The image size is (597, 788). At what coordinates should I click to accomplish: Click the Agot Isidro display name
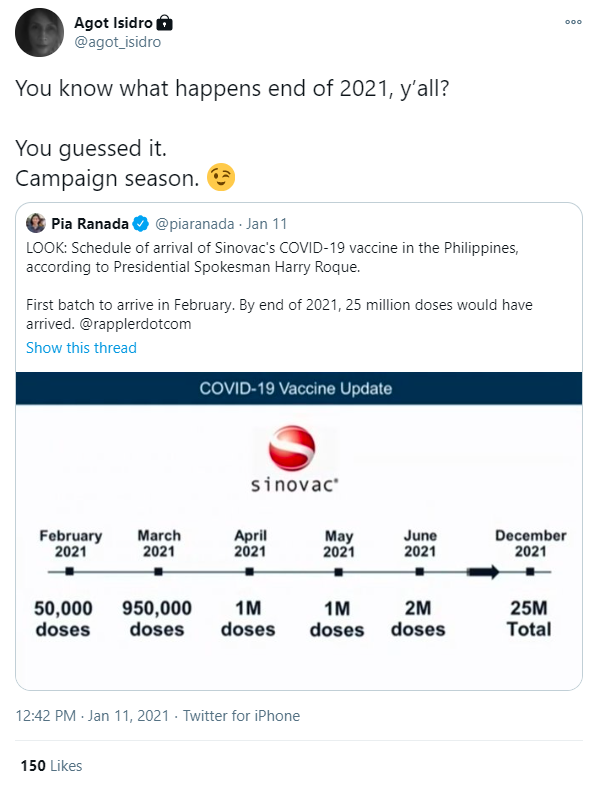pyautogui.click(x=113, y=23)
